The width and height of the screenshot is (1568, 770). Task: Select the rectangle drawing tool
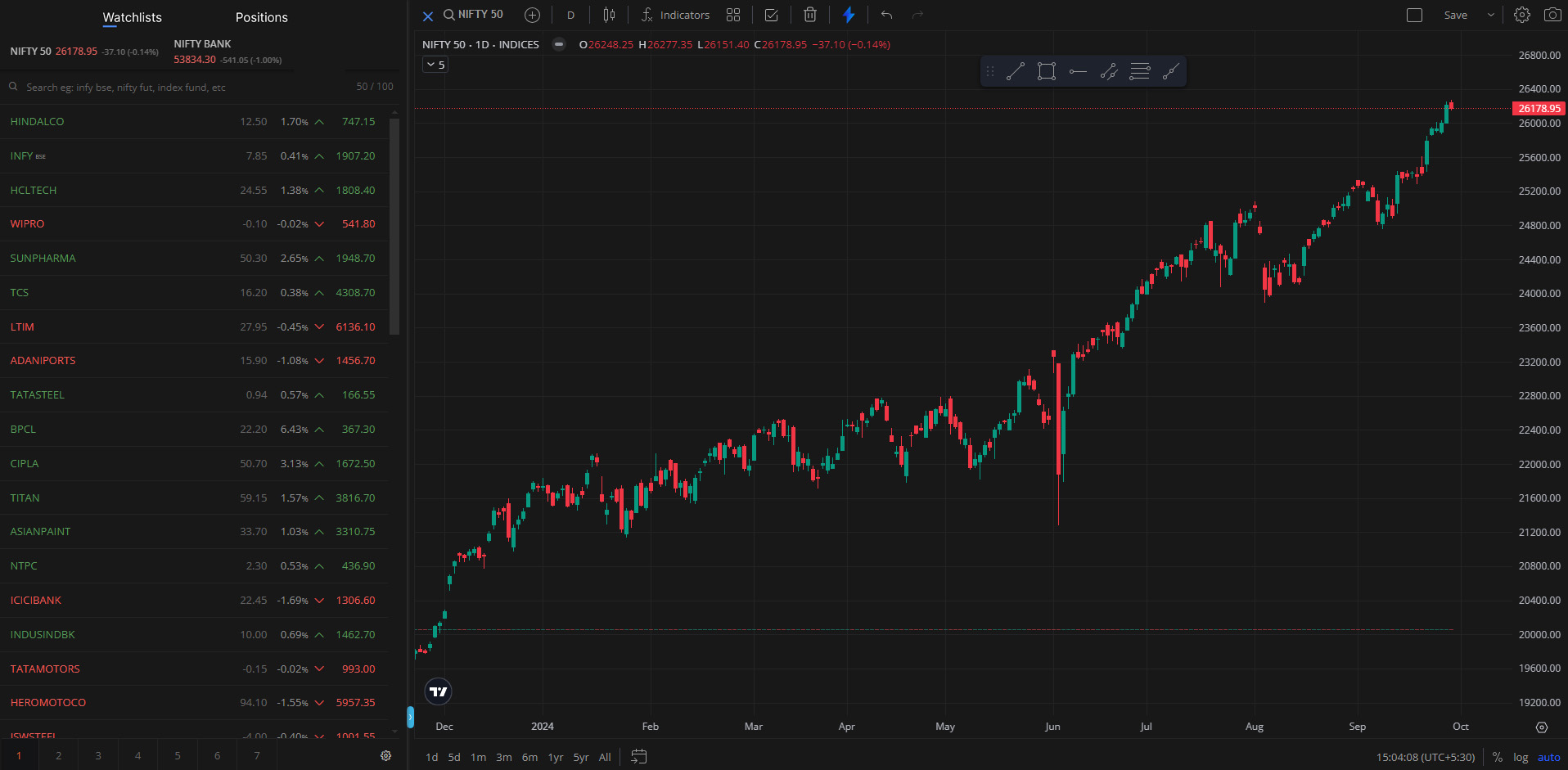pyautogui.click(x=1046, y=72)
